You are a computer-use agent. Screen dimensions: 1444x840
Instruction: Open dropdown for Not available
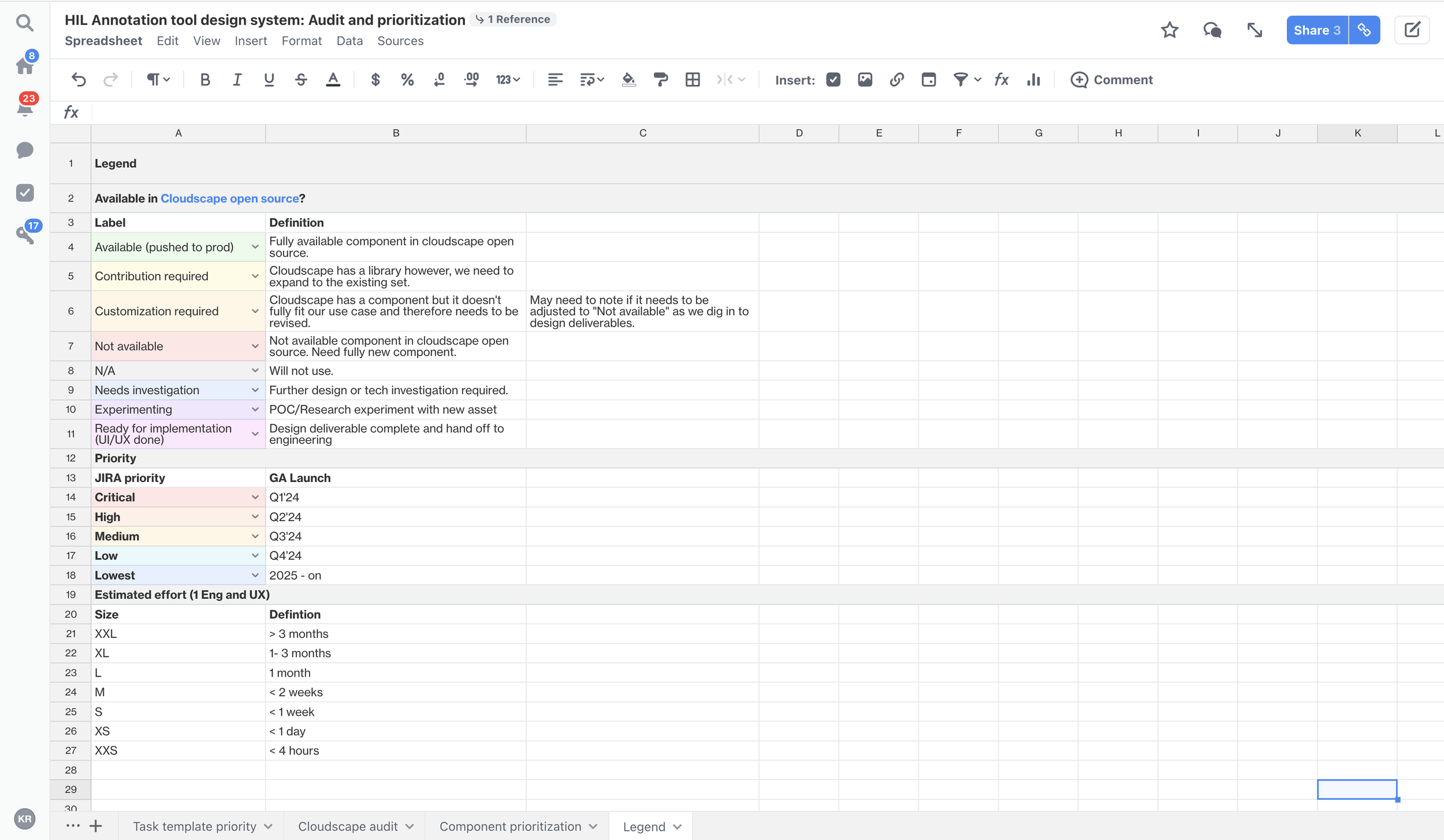(255, 346)
